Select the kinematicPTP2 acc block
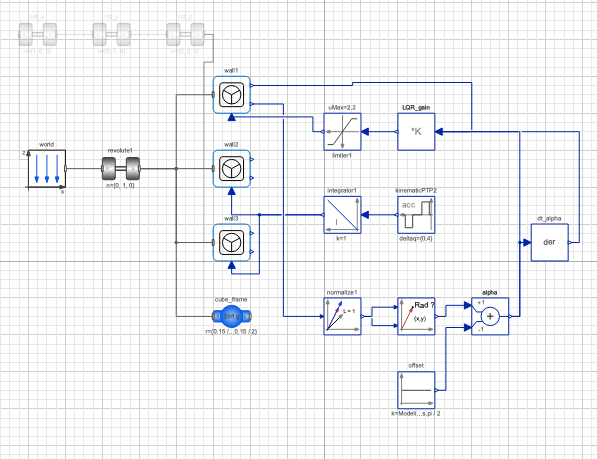The width and height of the screenshot is (597, 459). [416, 215]
